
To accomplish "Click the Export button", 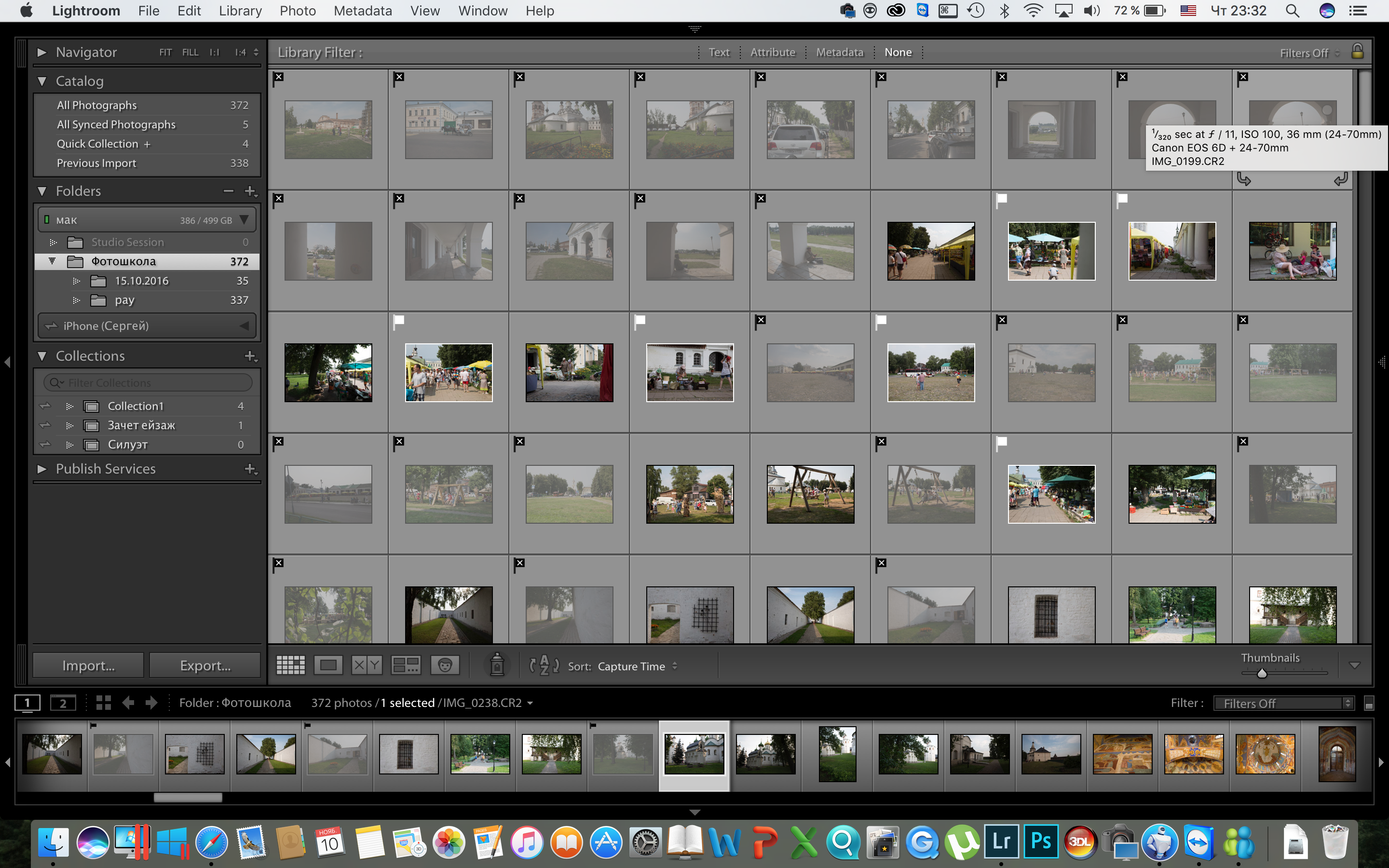I will 205,665.
